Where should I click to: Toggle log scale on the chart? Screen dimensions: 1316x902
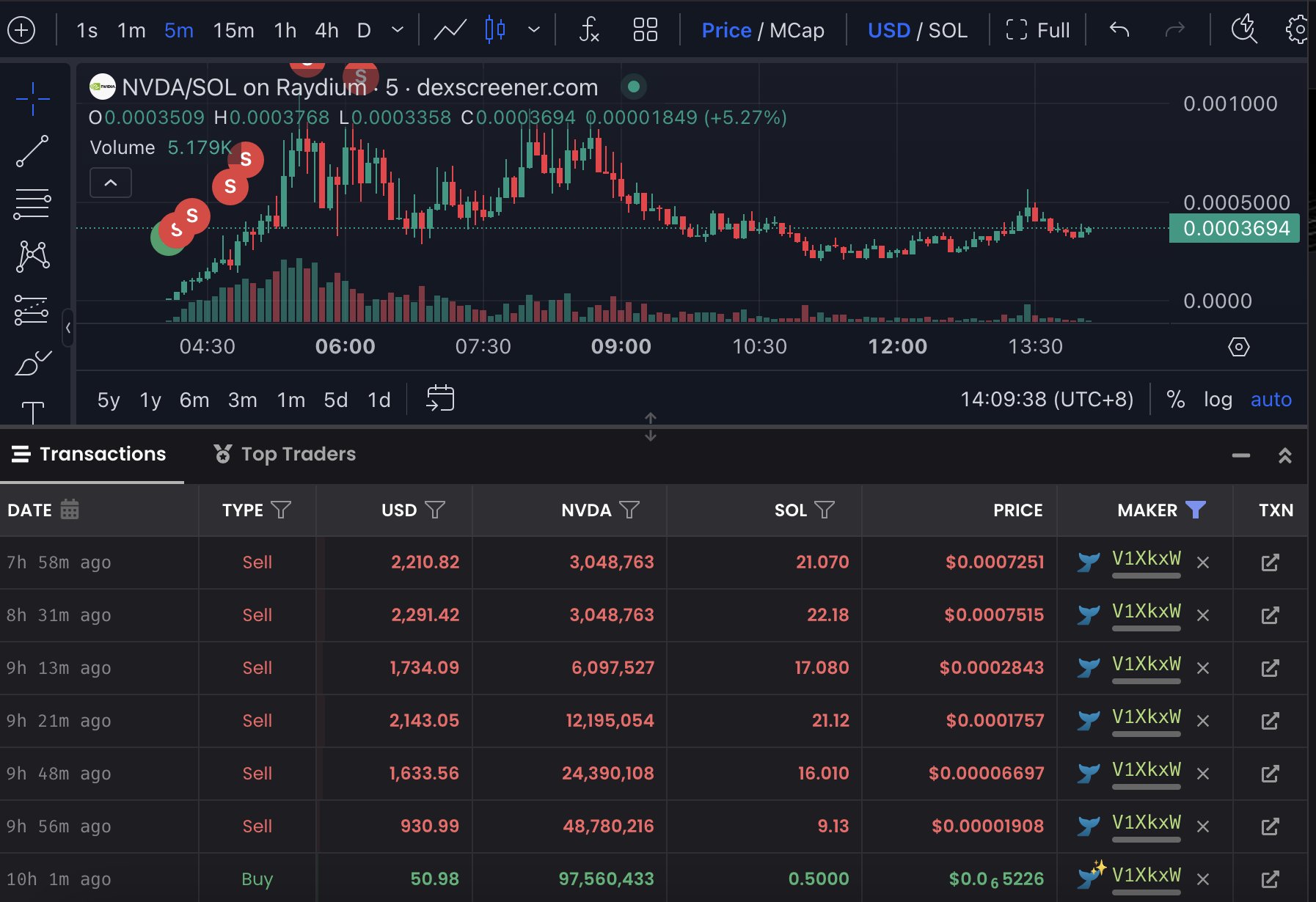(x=1218, y=400)
